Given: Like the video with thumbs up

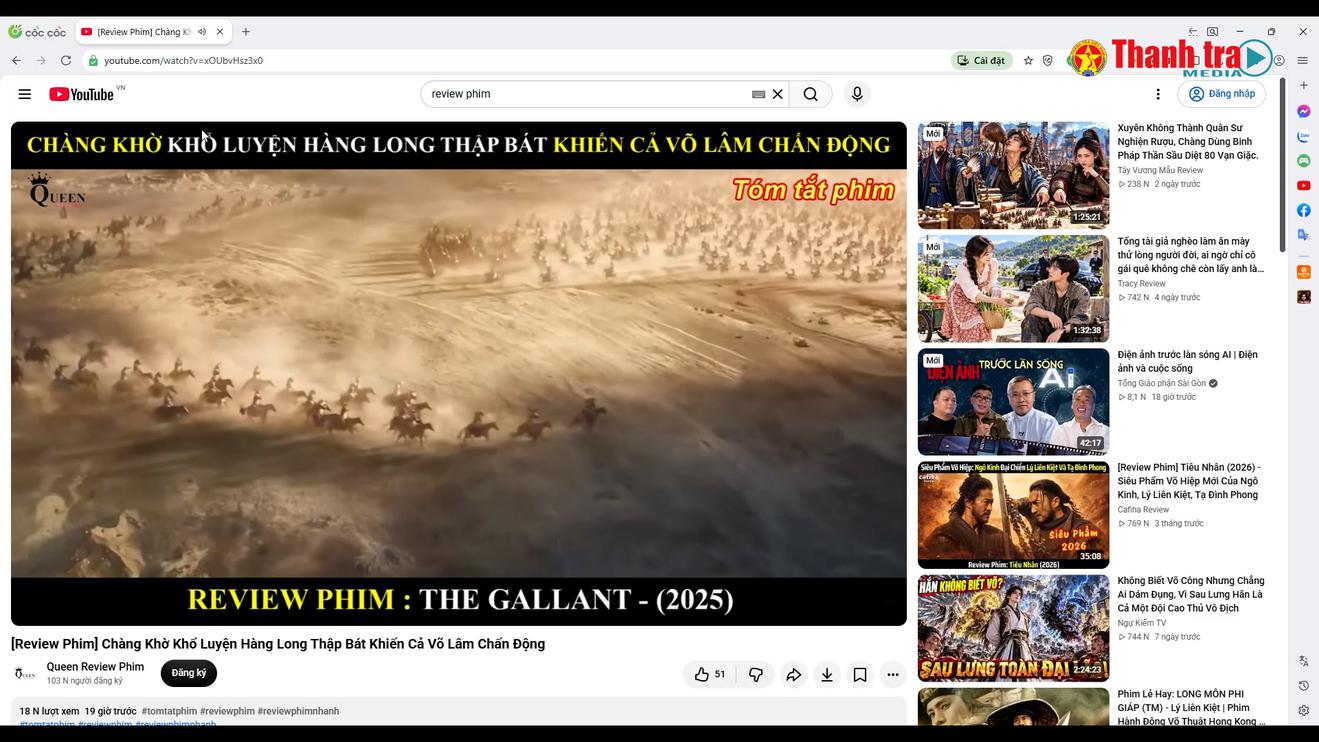Looking at the screenshot, I should pyautogui.click(x=710, y=675).
